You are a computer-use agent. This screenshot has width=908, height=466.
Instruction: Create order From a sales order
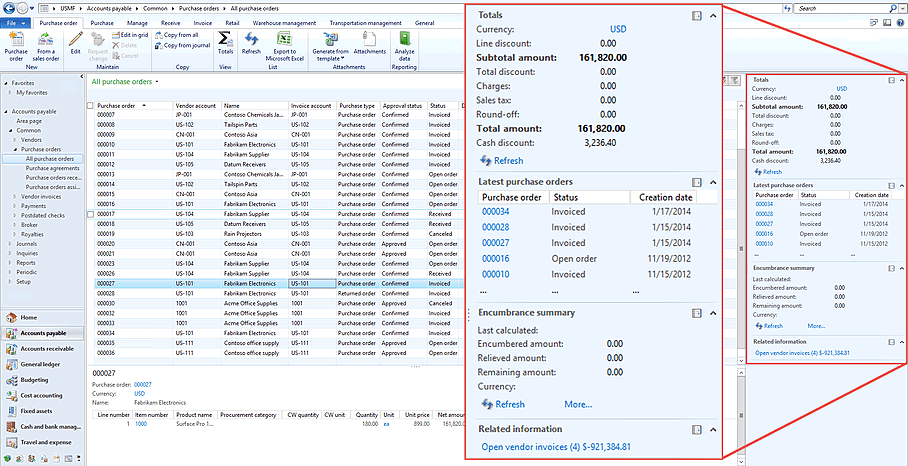(46, 46)
